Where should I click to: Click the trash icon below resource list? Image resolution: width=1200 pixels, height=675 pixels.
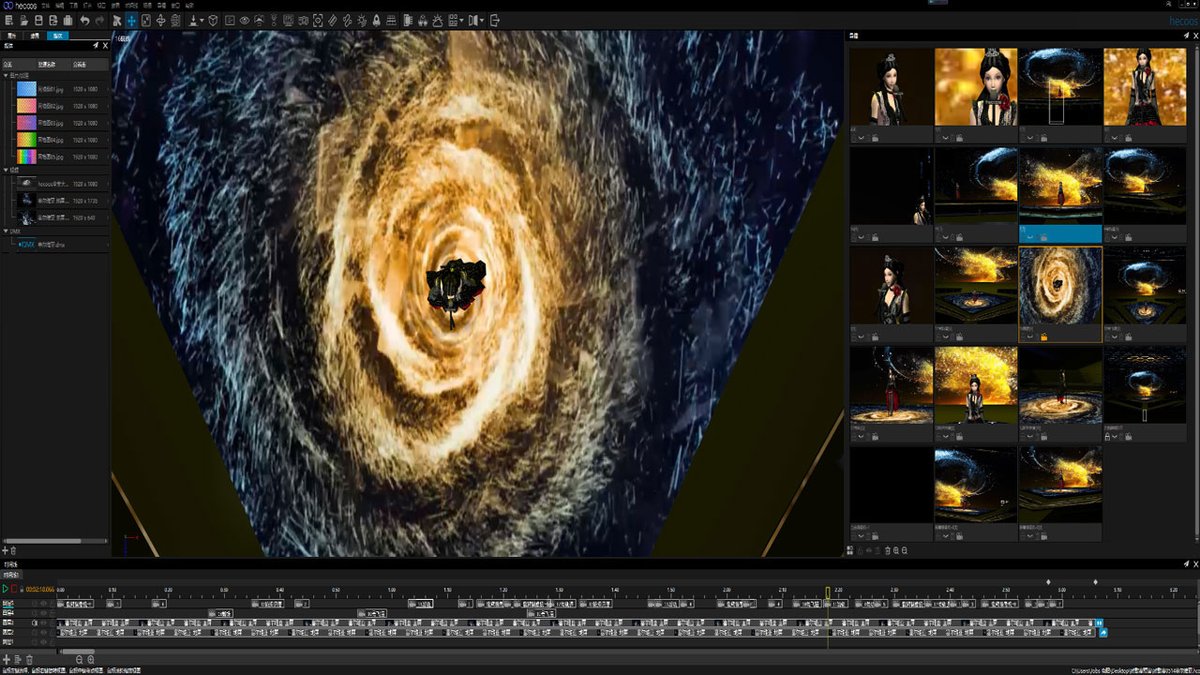click(x=12, y=550)
